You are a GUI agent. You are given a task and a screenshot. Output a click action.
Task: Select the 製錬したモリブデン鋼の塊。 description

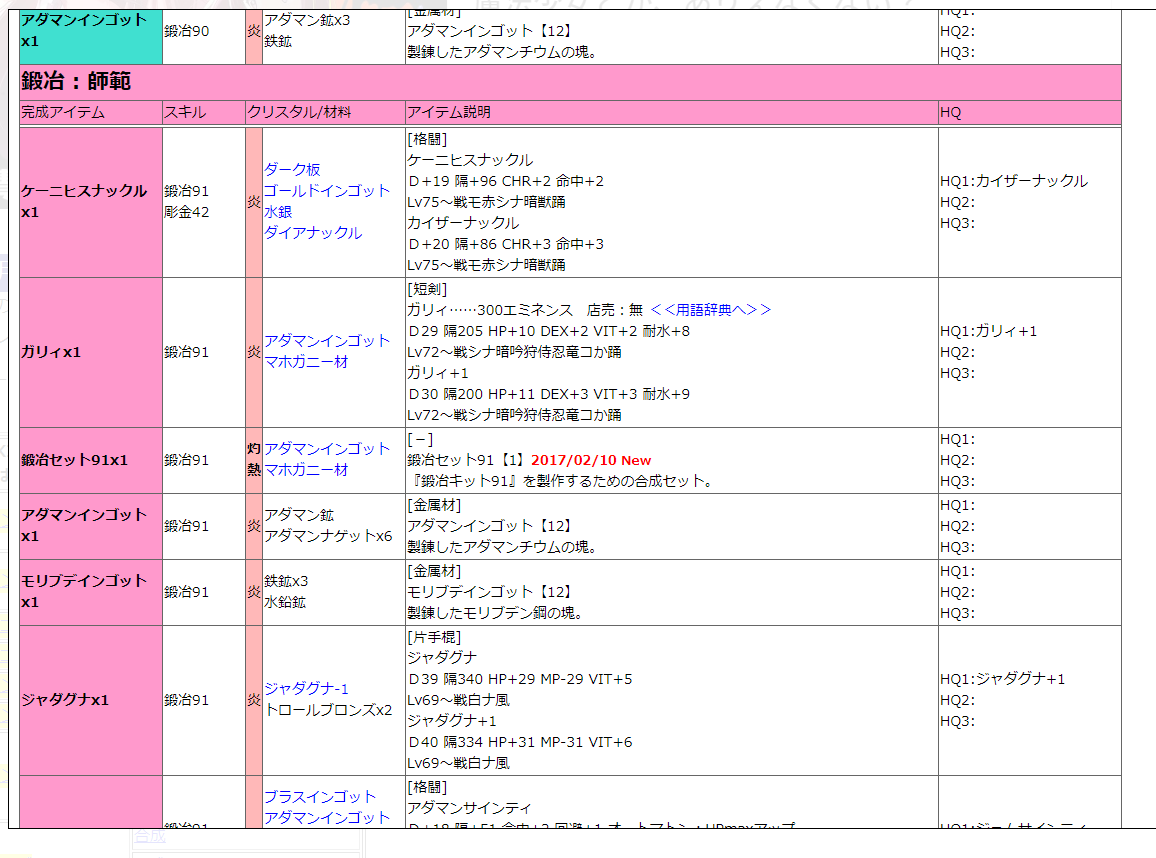click(495, 613)
